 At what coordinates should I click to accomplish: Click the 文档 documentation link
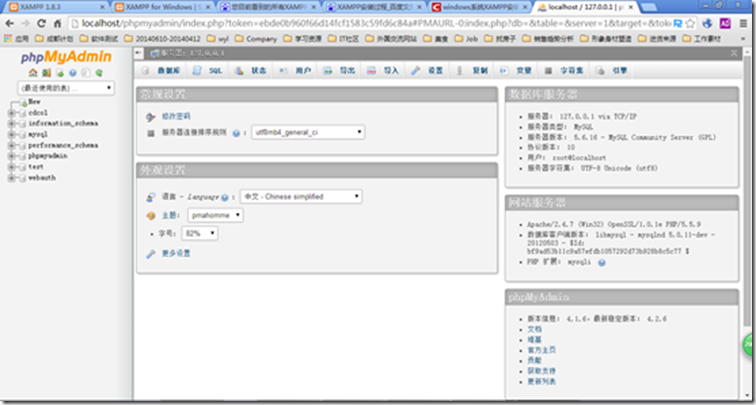(535, 329)
